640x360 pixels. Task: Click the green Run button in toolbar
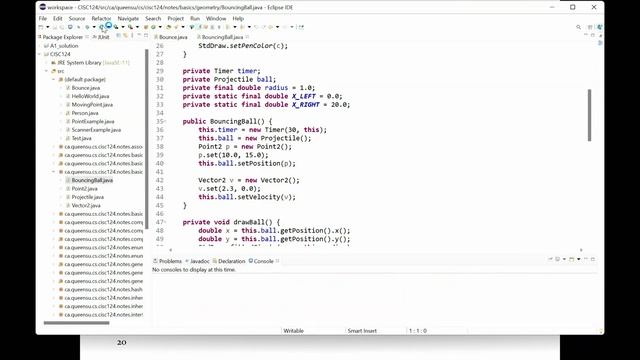[x=101, y=27]
